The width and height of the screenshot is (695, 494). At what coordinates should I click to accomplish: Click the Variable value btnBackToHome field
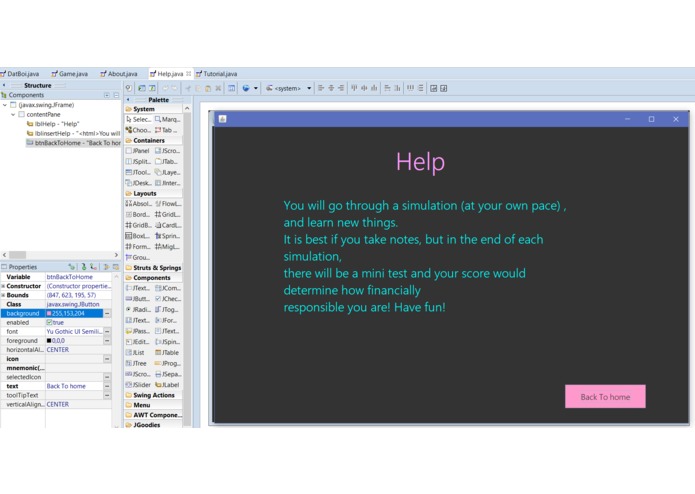pos(78,277)
